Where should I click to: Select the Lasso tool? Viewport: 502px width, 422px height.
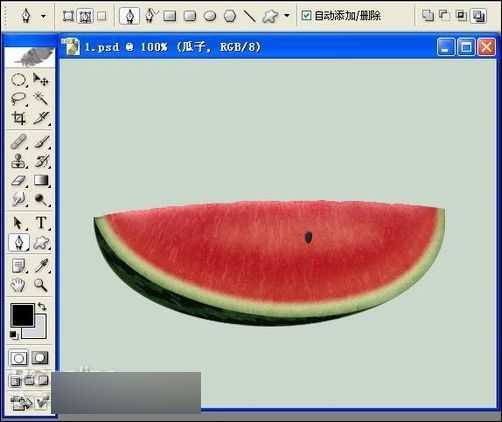coord(18,99)
